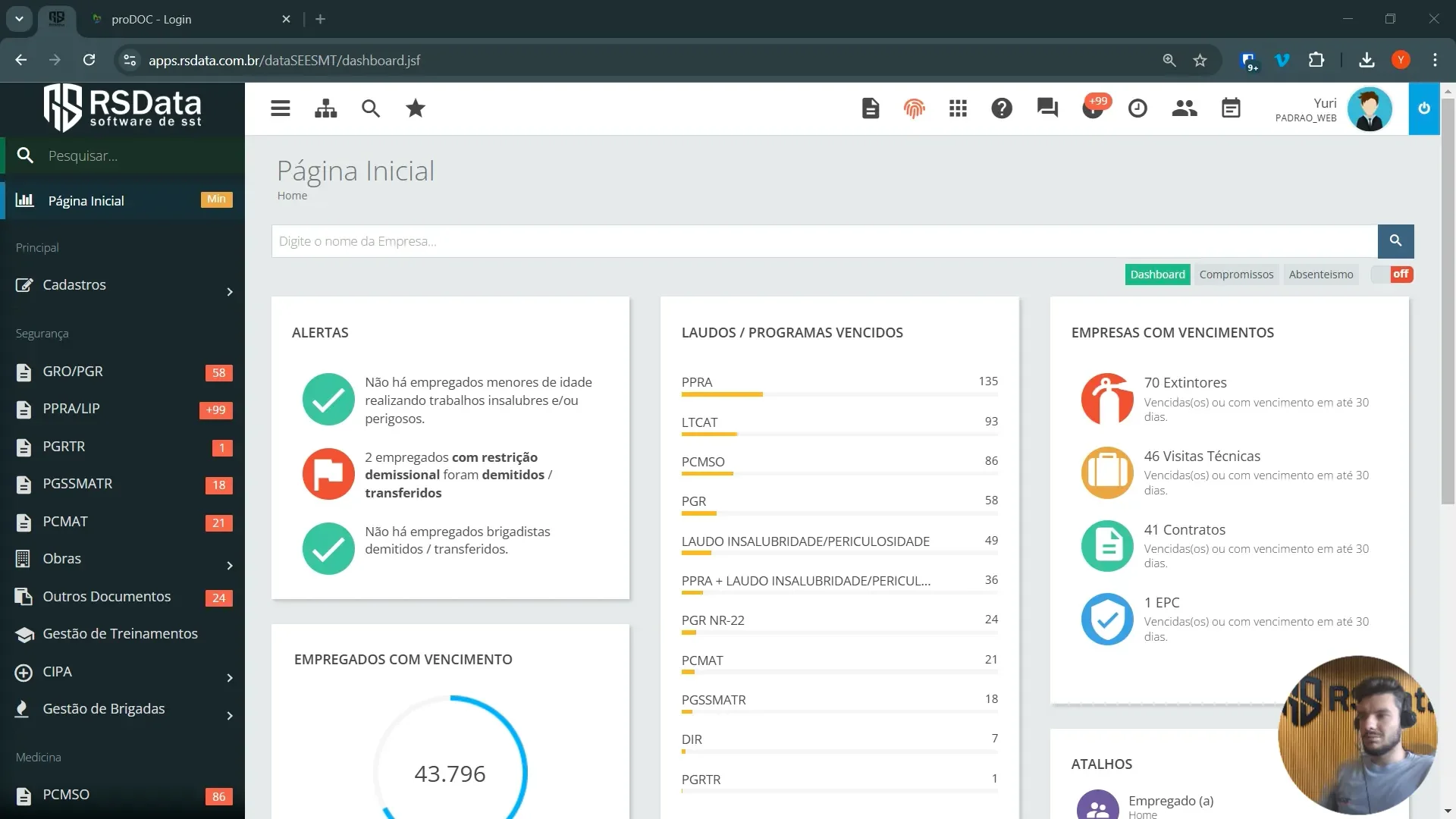The width and height of the screenshot is (1456, 819).
Task: Switch dashboard view to Absenteismo
Action: click(1322, 274)
